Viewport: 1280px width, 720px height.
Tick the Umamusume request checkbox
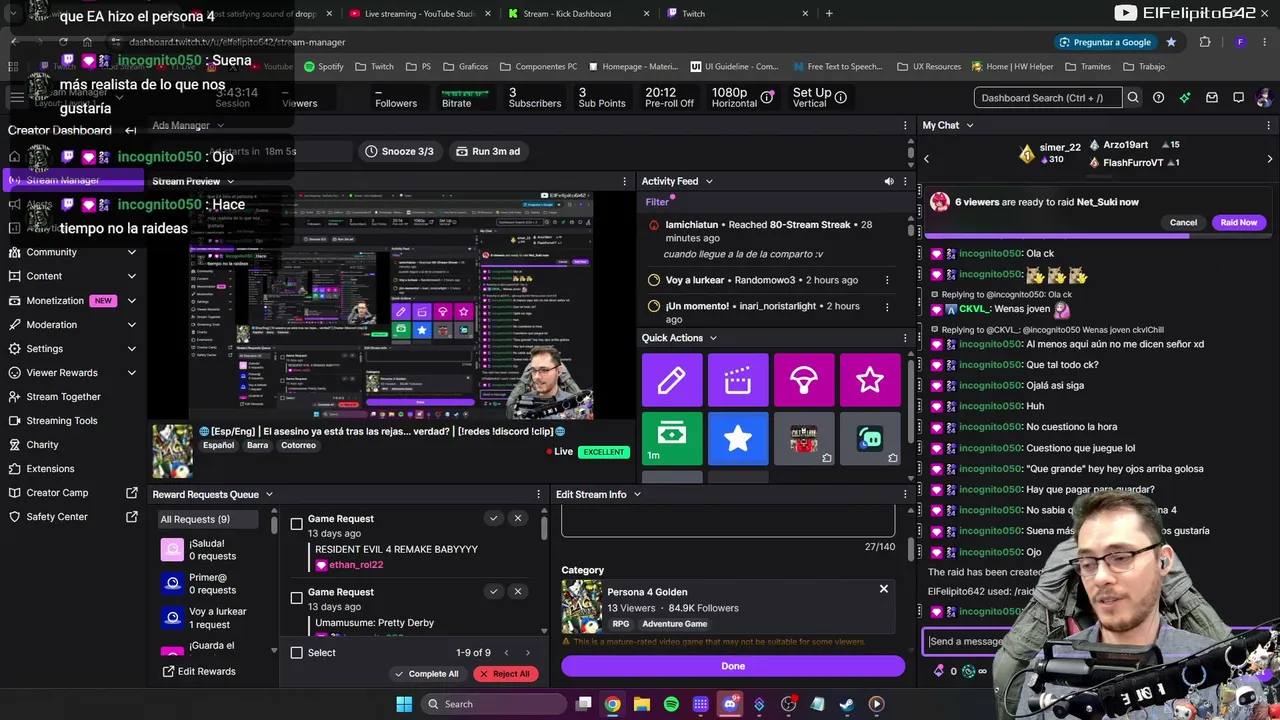coord(297,598)
